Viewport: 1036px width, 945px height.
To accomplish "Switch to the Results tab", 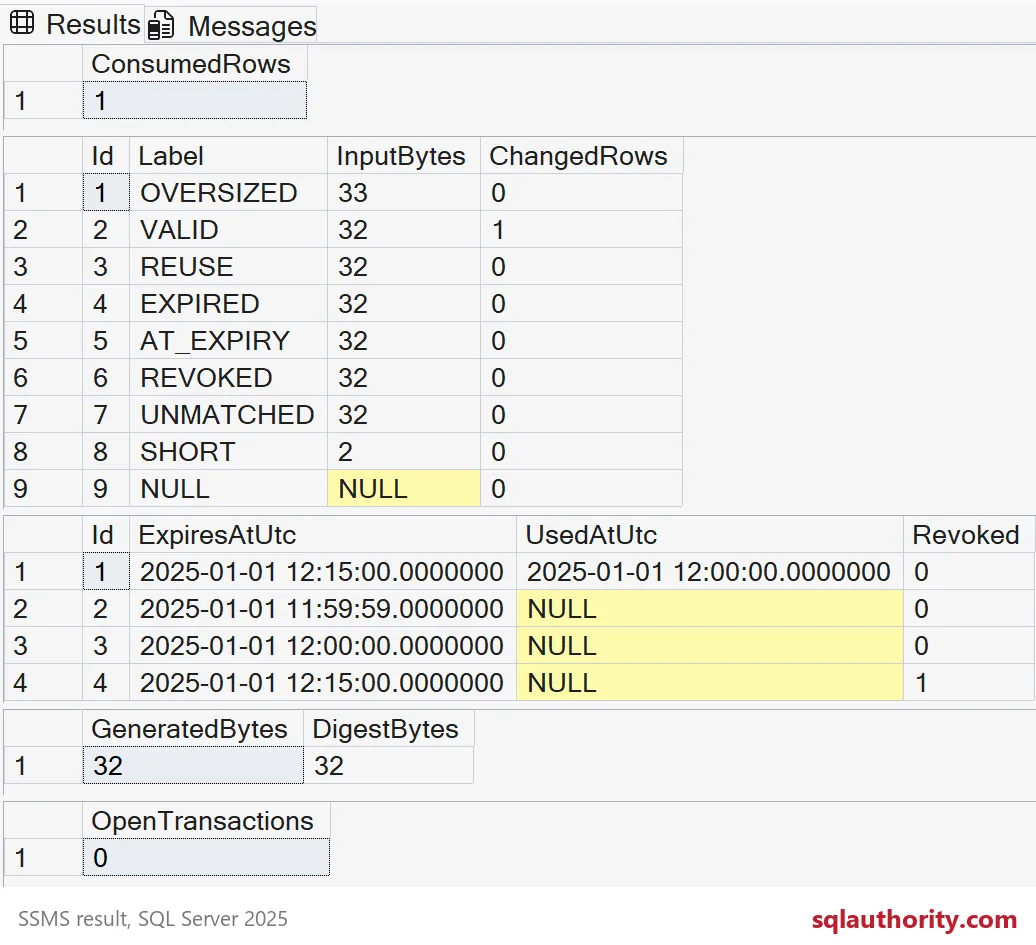I will click(x=75, y=24).
